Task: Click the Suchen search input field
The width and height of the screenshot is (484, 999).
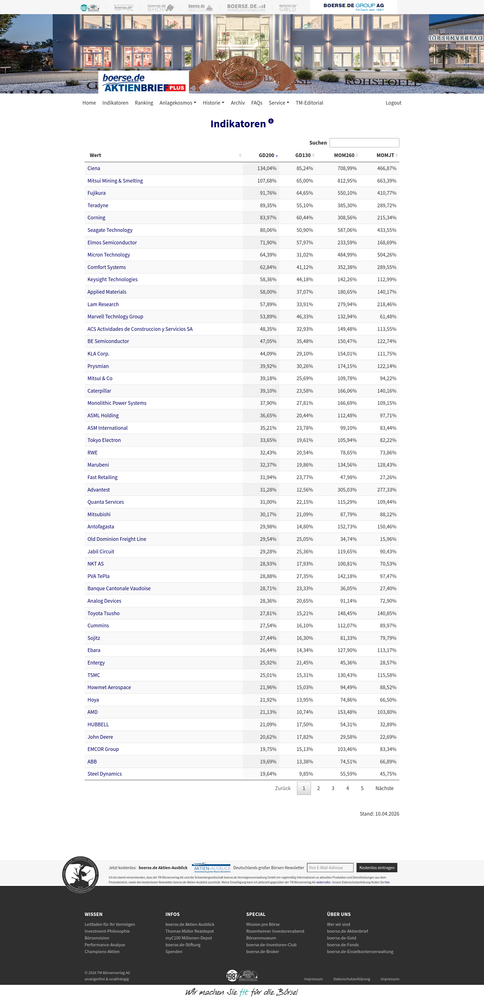Action: point(364,143)
